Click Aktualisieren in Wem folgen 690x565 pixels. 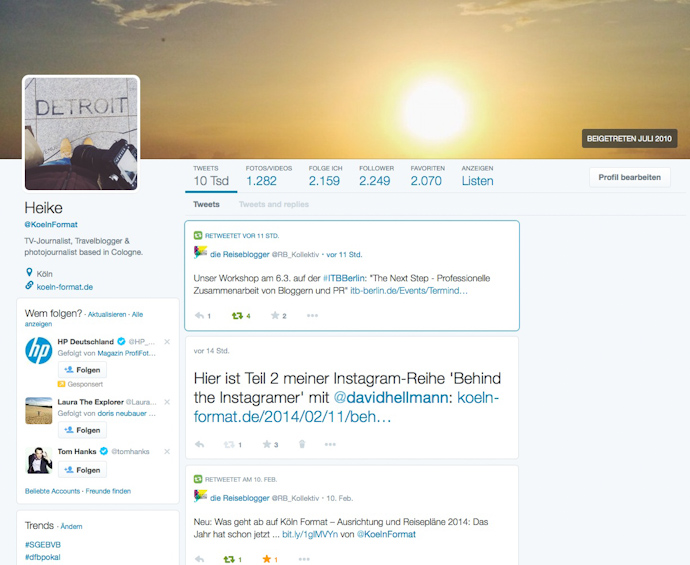(107, 315)
